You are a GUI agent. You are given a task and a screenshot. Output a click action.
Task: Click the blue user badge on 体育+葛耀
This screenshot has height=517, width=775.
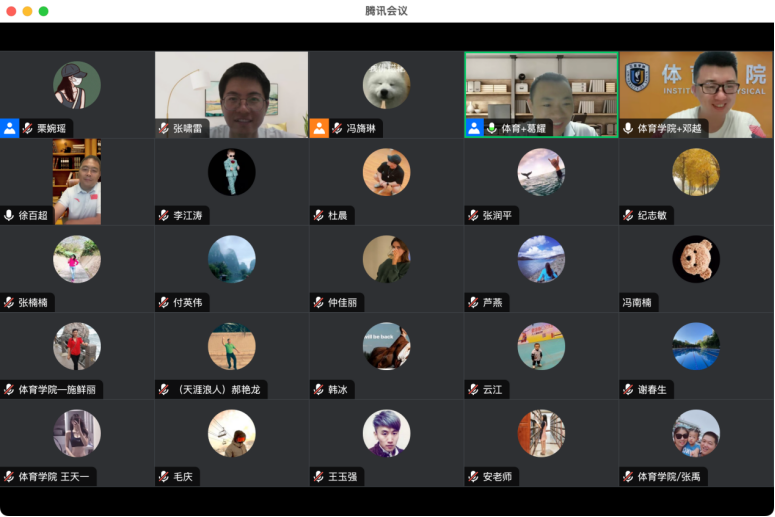click(x=474, y=128)
